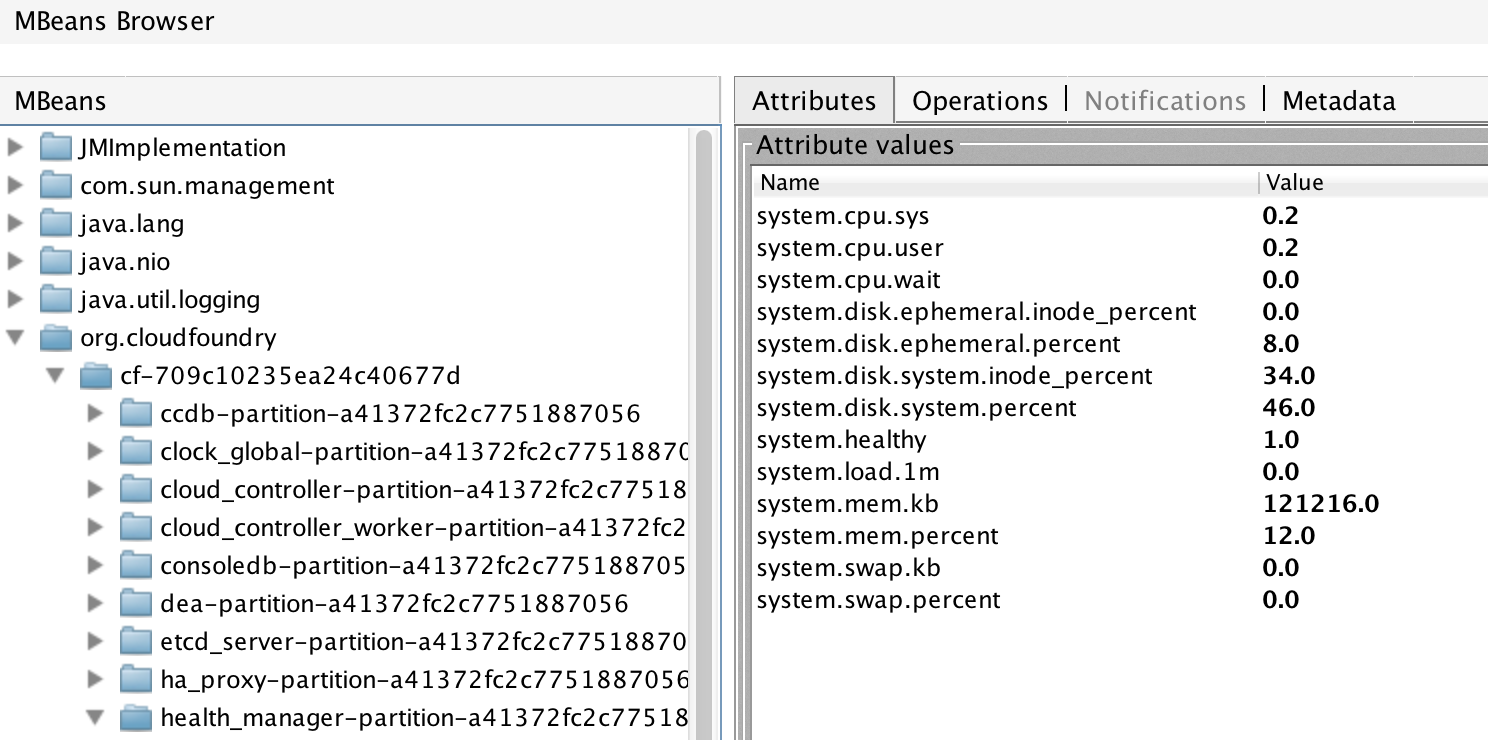Click the 34.0 inode percent value
Screen dimensions: 1488x740
[x=1289, y=376]
